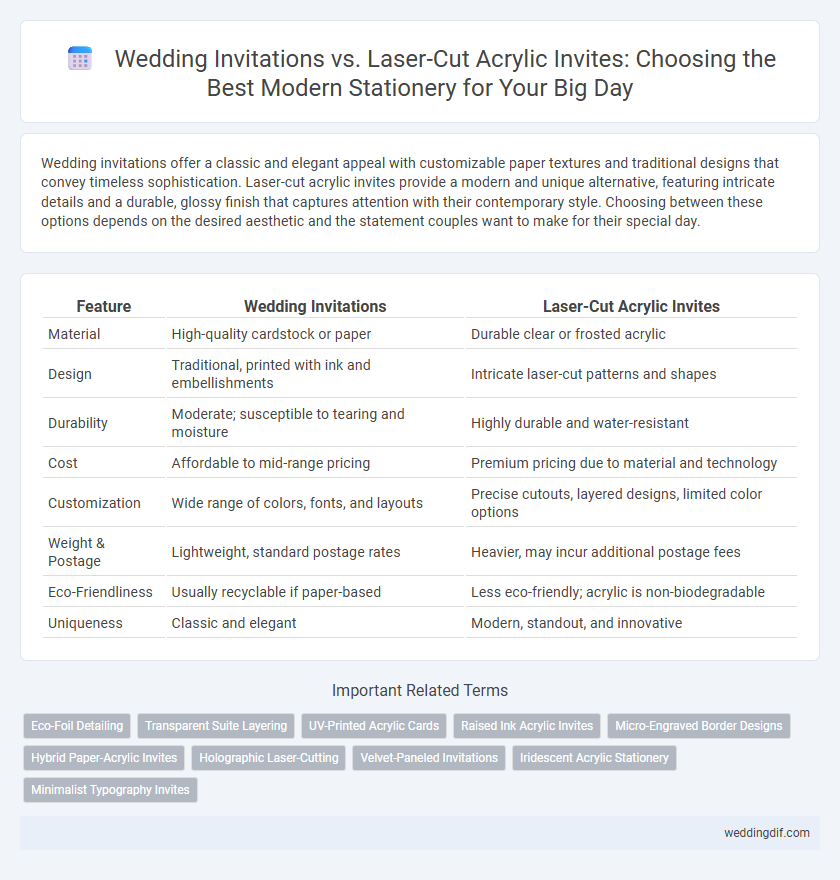Open the Eco-Foil Detailing tag
This screenshot has height=880, width=840.
(77, 726)
